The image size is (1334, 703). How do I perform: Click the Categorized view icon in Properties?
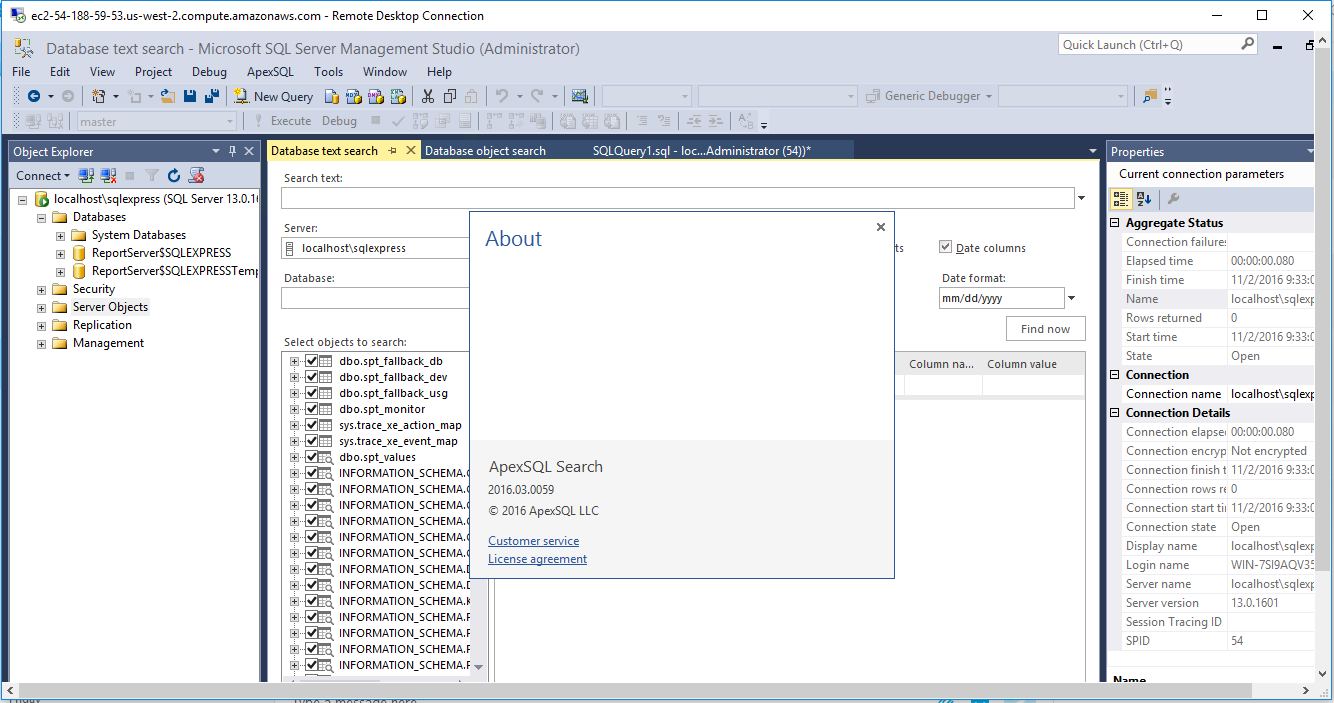tap(1121, 199)
